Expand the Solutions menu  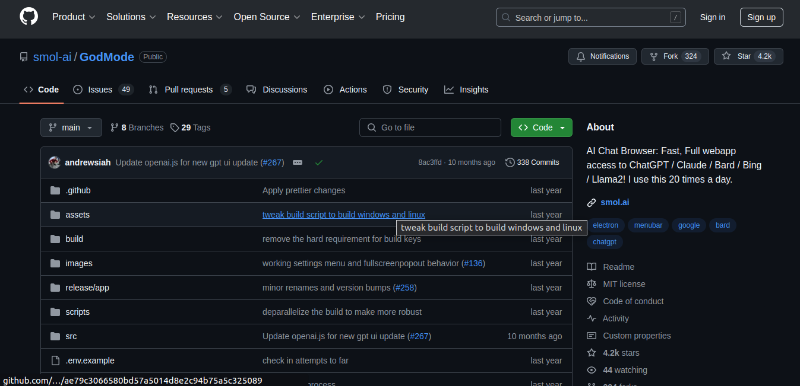click(131, 17)
